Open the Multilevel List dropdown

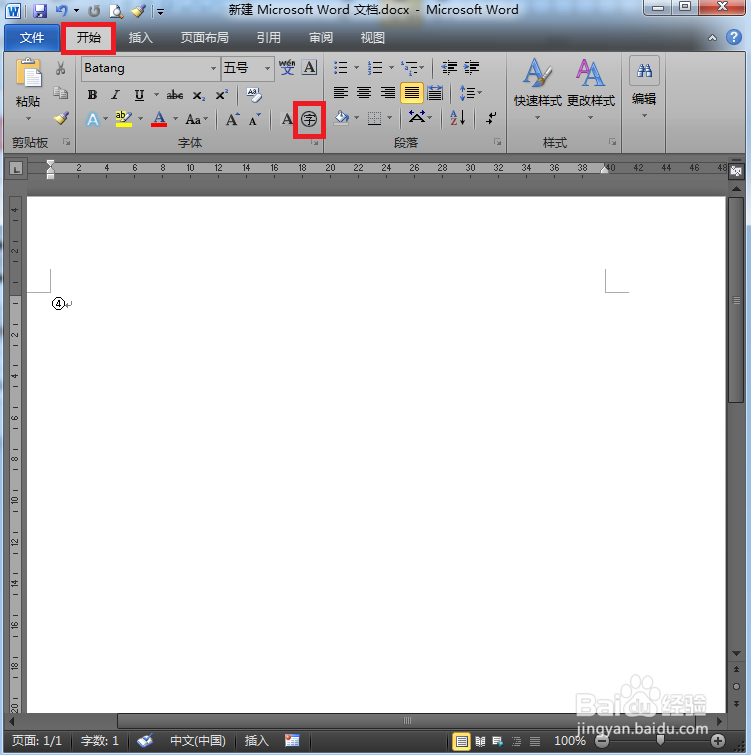(412, 67)
